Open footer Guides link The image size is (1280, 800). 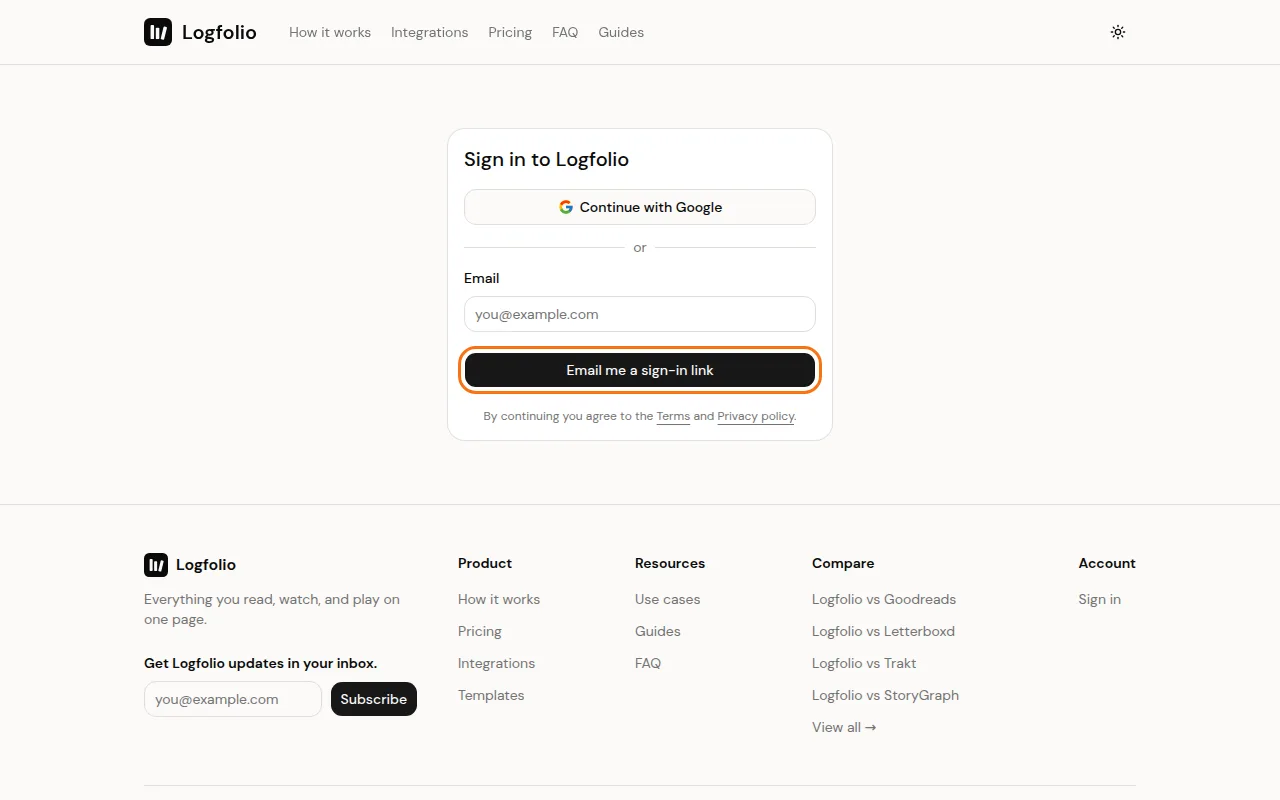point(658,631)
